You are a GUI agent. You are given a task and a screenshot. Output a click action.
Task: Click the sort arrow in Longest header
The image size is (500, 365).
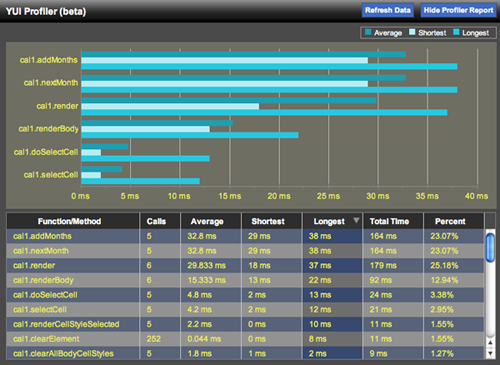click(356, 220)
